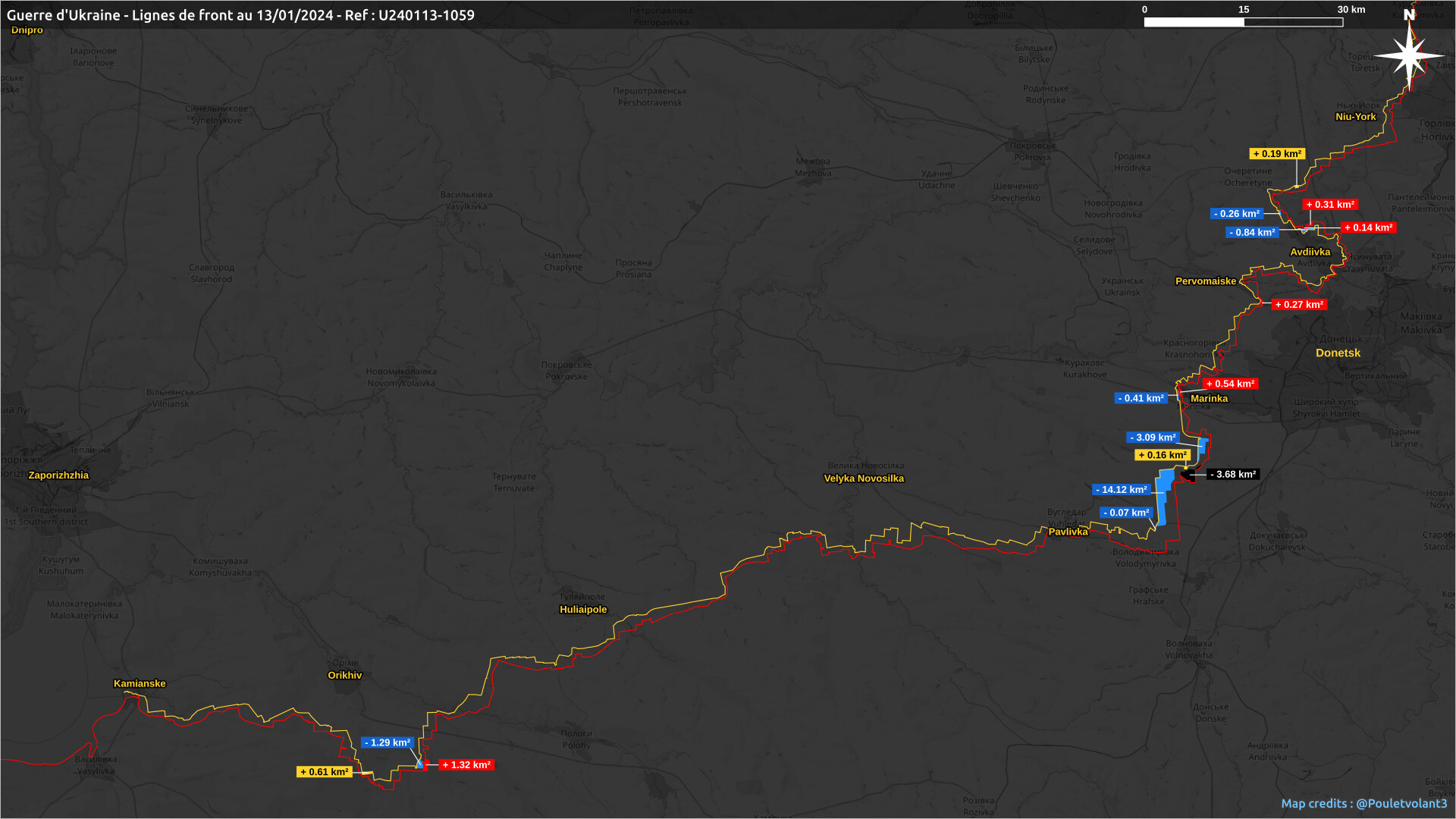
Task: Click the 'Map credits : @Pouletvolant3' text
Action: coord(1363,803)
